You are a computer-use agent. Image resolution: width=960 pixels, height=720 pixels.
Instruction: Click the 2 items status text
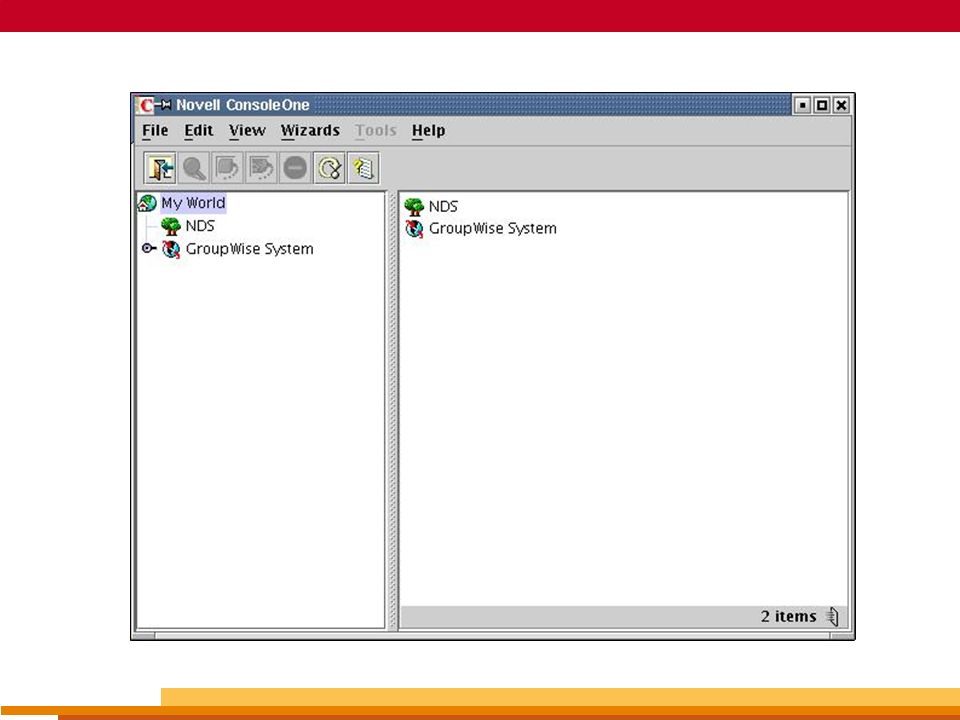(789, 616)
